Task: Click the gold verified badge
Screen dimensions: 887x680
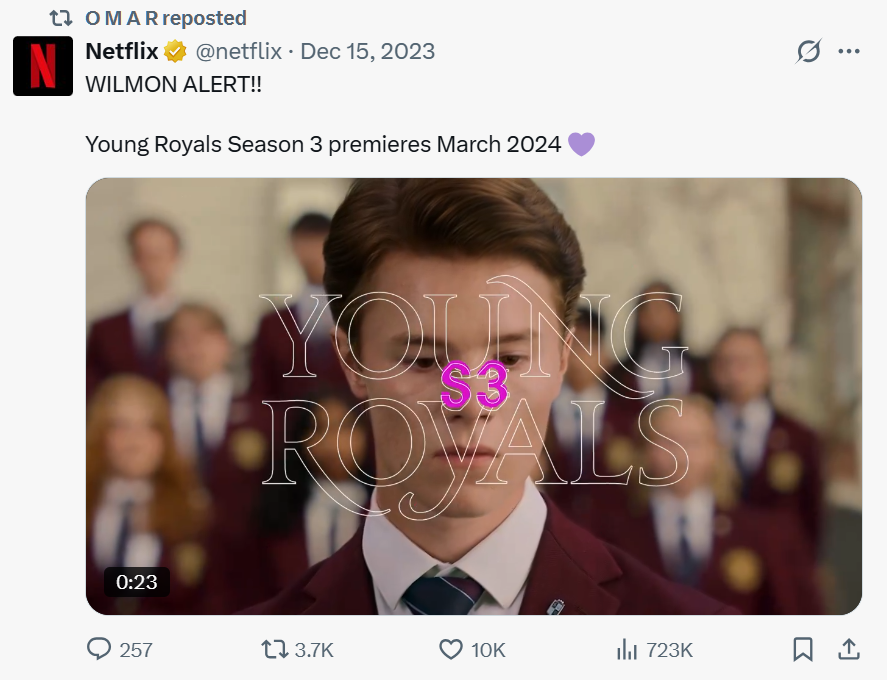Action: click(175, 51)
